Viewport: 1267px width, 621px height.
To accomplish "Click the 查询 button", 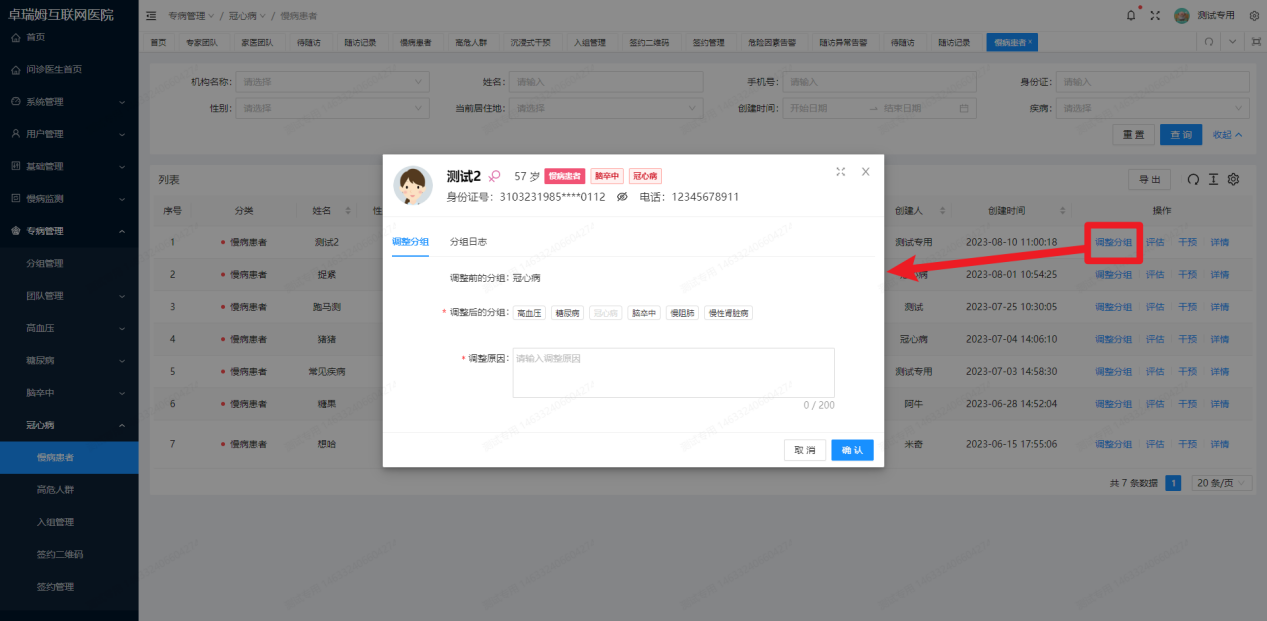I will point(1181,134).
